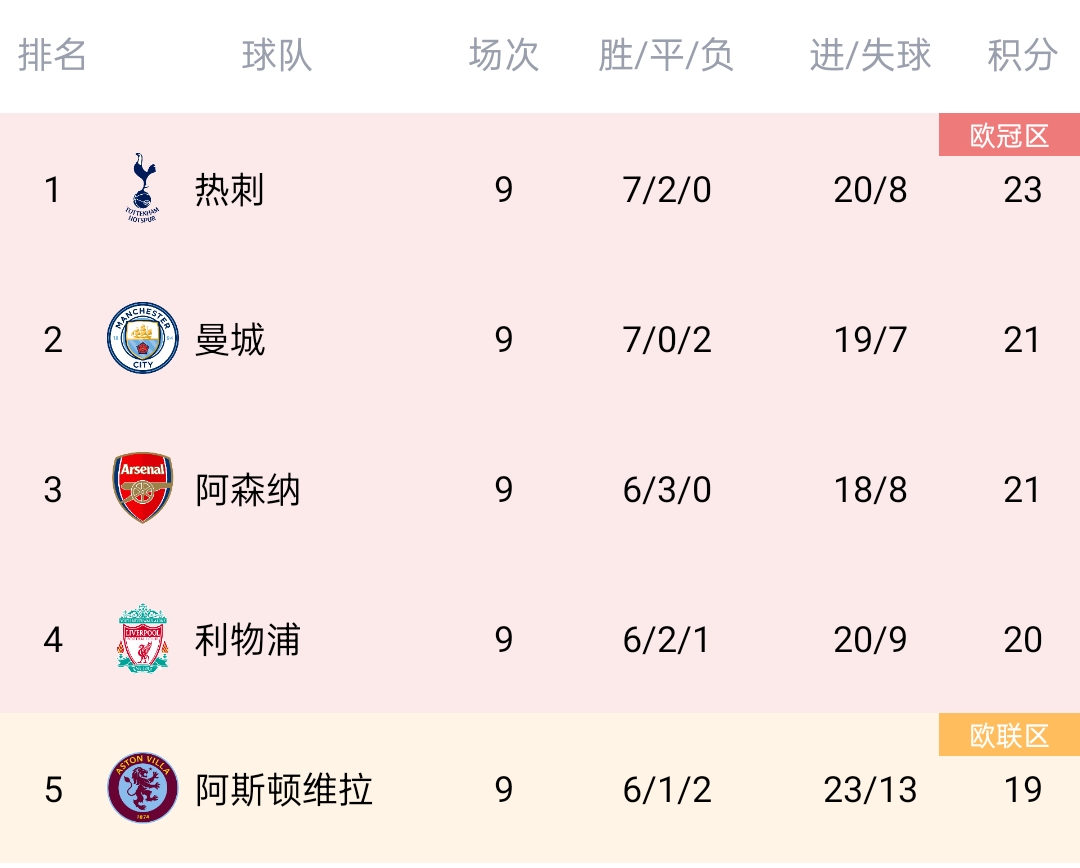
Task: Select team name 阿斯顿维拉
Action: coord(284,789)
